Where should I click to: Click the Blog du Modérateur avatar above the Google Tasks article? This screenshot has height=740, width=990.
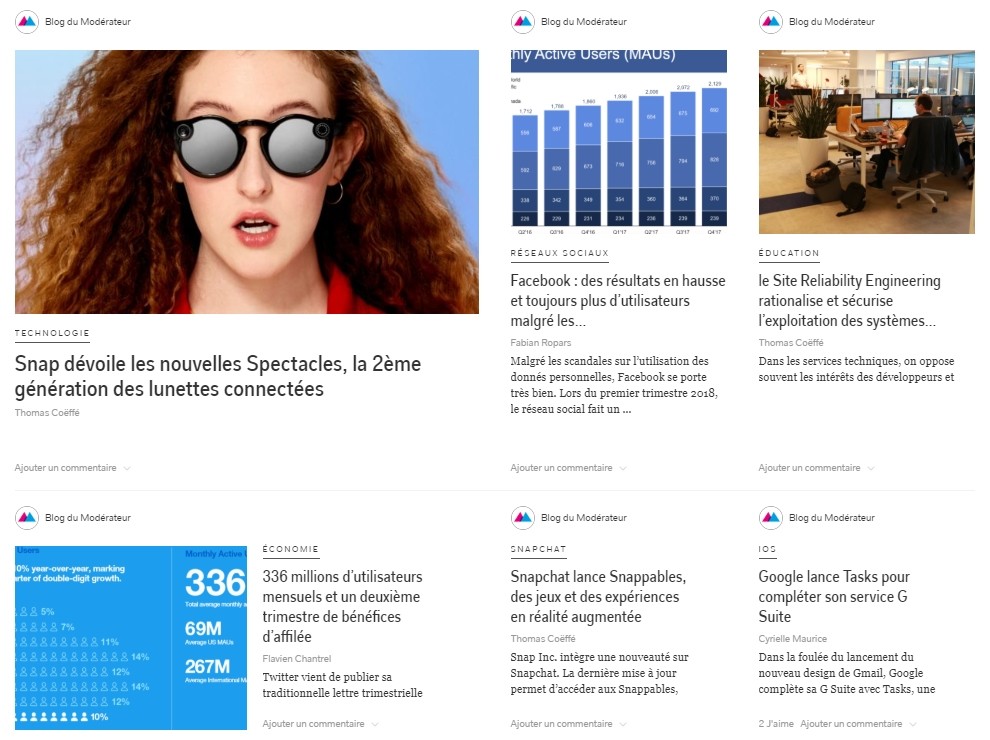(771, 518)
